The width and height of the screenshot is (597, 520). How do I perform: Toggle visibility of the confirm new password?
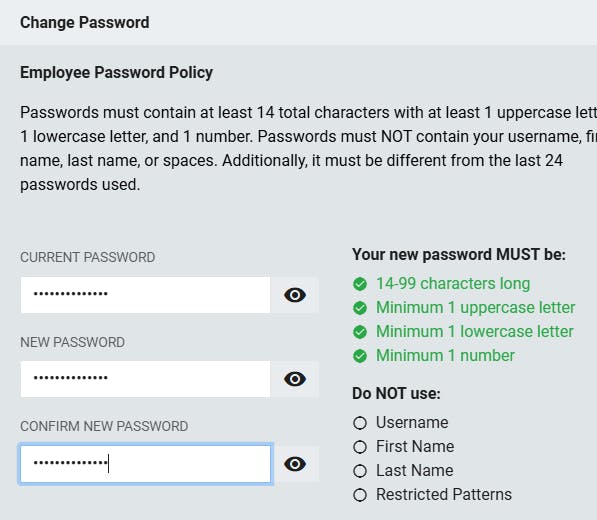click(x=295, y=464)
